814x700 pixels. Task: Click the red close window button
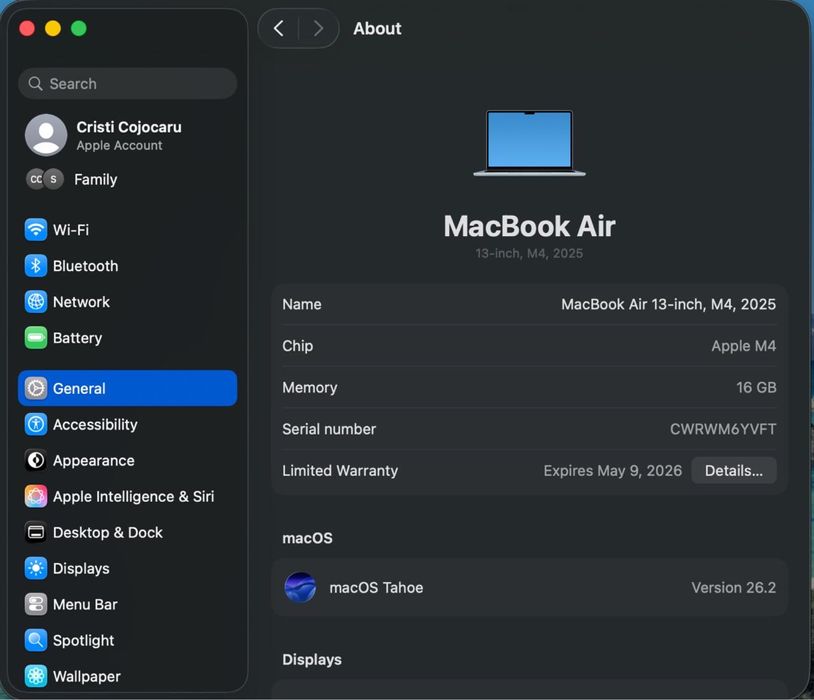coord(27,28)
